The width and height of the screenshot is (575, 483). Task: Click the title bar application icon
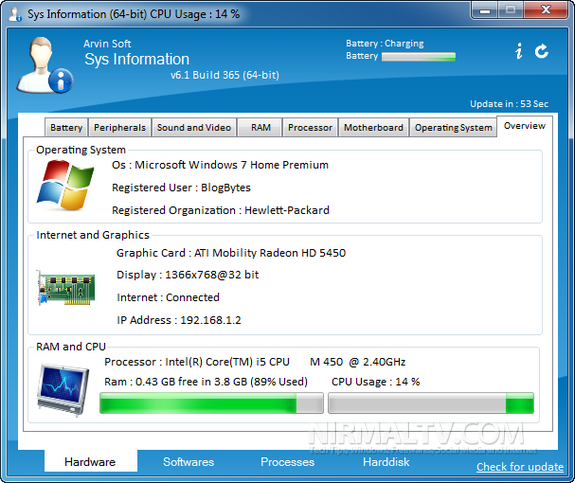15,14
